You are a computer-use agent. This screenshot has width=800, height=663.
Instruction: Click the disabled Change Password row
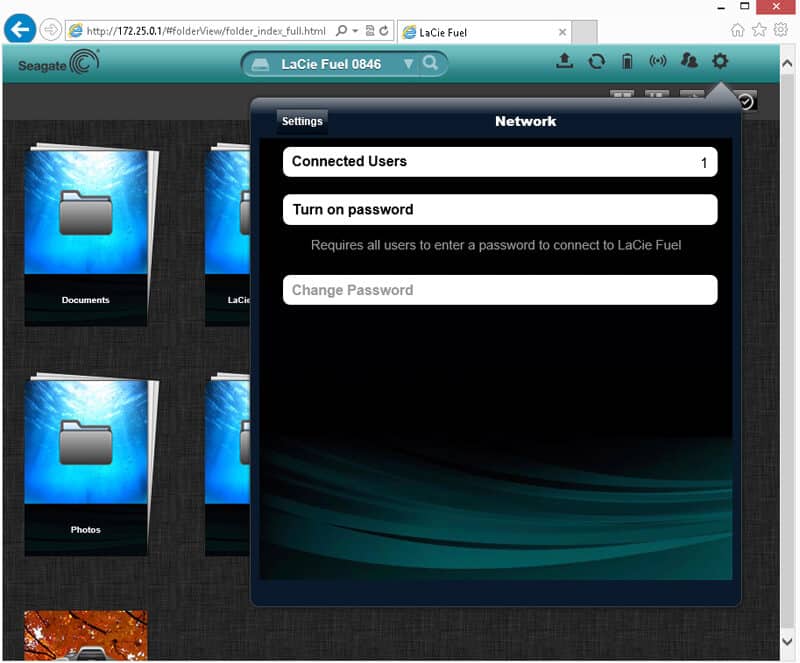coord(500,290)
